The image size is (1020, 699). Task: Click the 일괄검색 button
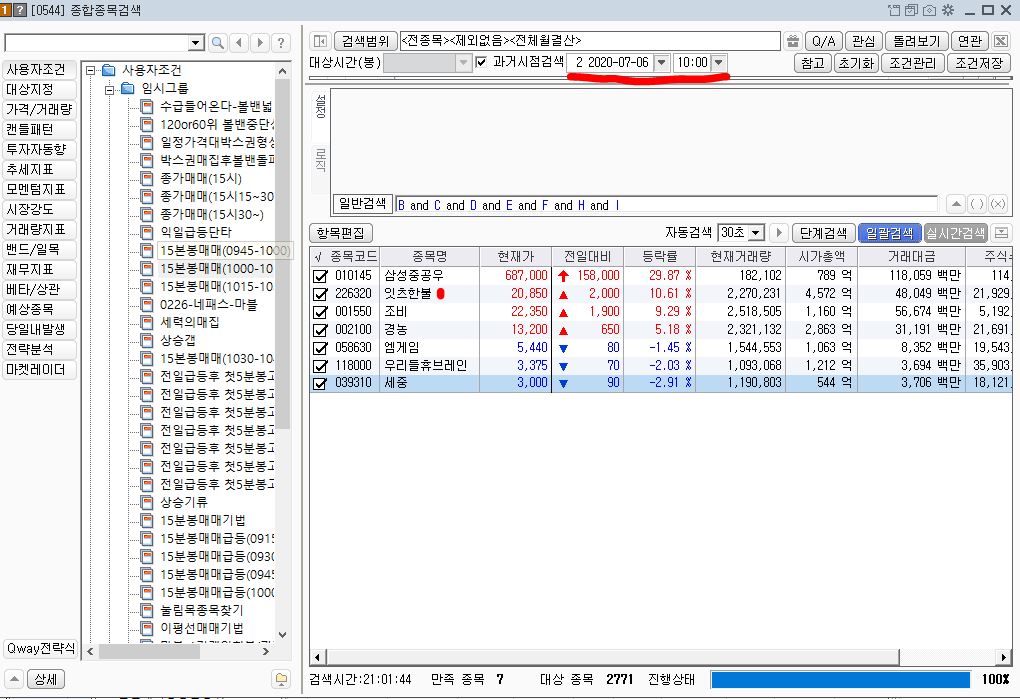[889, 233]
